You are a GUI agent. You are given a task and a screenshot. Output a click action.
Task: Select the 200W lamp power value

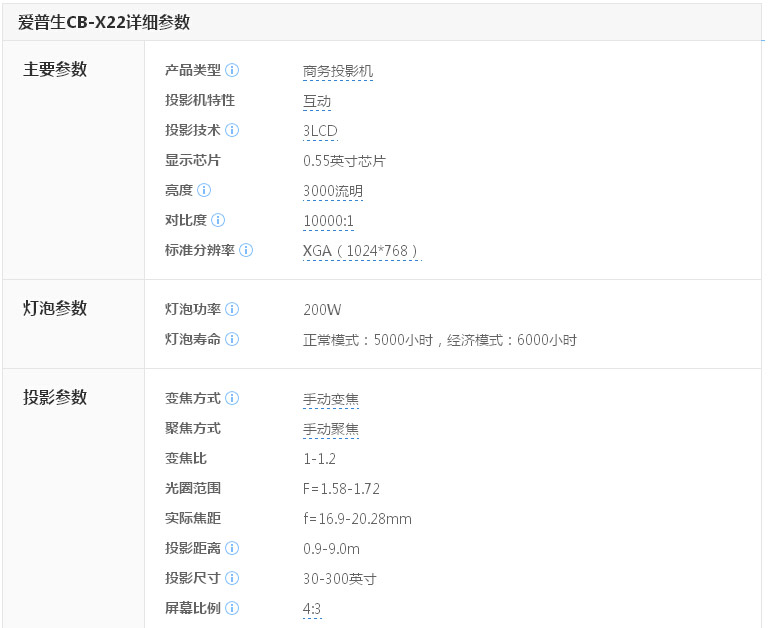(x=322, y=310)
